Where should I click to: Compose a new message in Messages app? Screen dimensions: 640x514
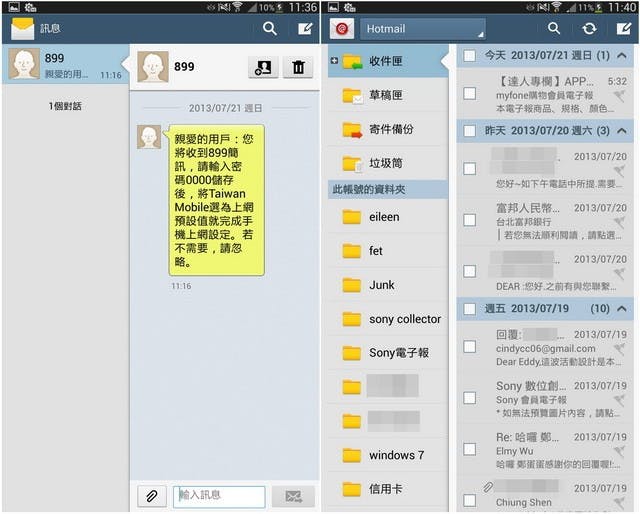click(x=305, y=29)
